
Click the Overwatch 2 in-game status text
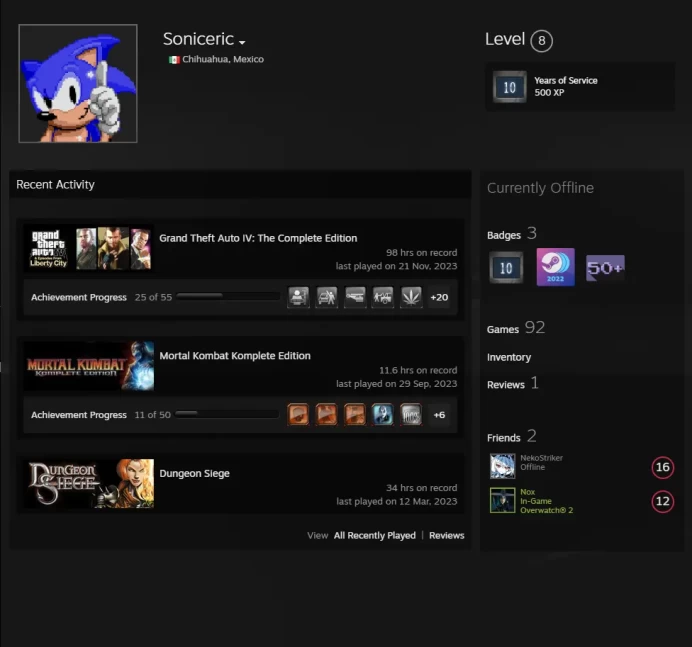pos(546,510)
